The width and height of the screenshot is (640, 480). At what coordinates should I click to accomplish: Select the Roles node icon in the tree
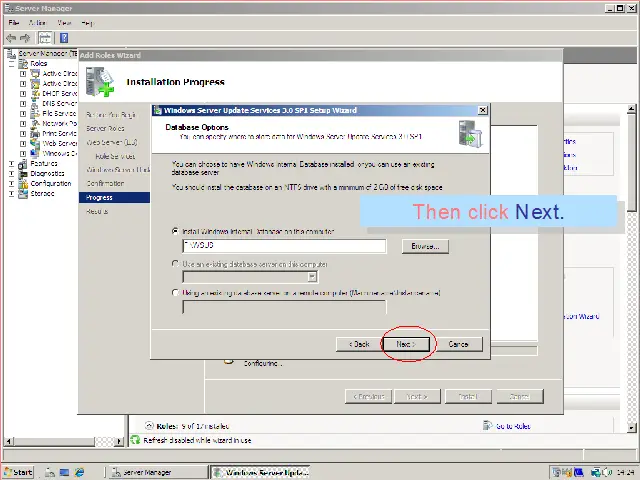coord(23,64)
